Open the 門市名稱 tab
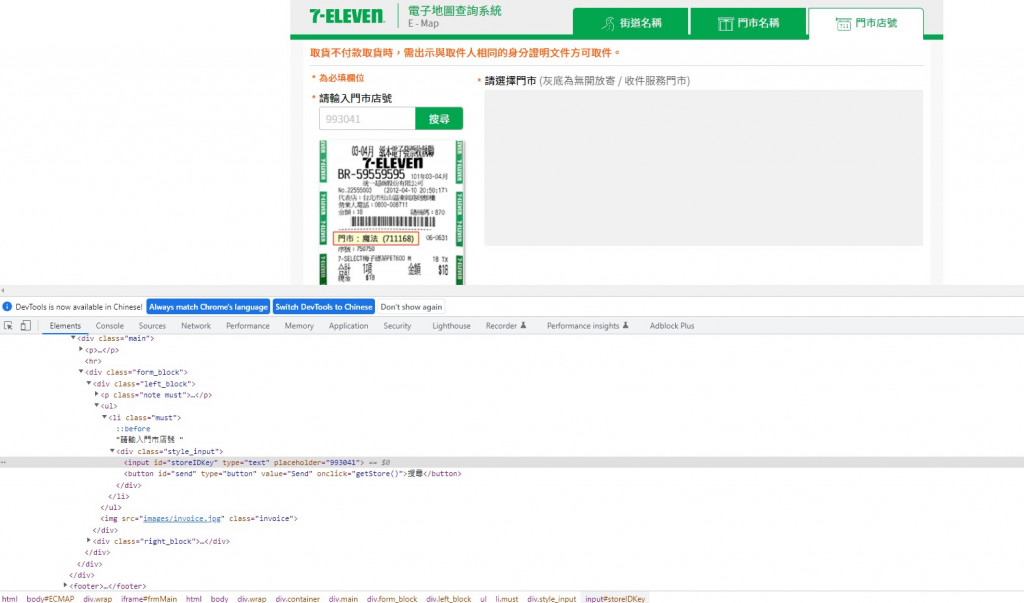The width and height of the screenshot is (1024, 603). tap(748, 22)
